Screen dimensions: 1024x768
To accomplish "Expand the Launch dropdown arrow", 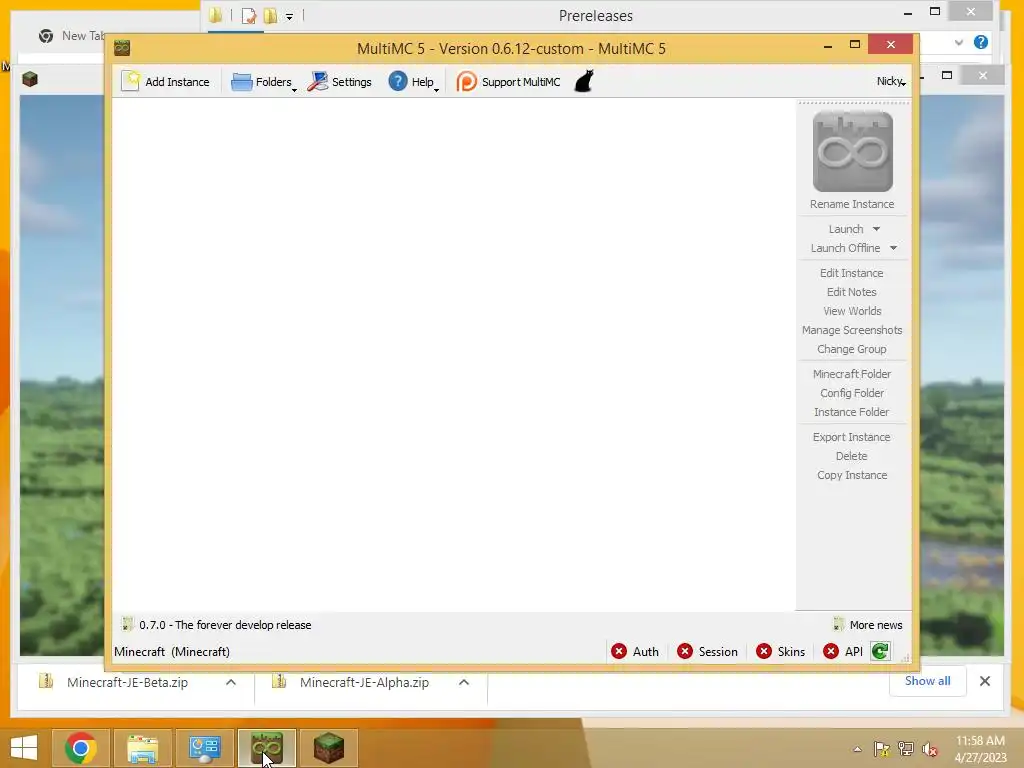I will [x=876, y=229].
